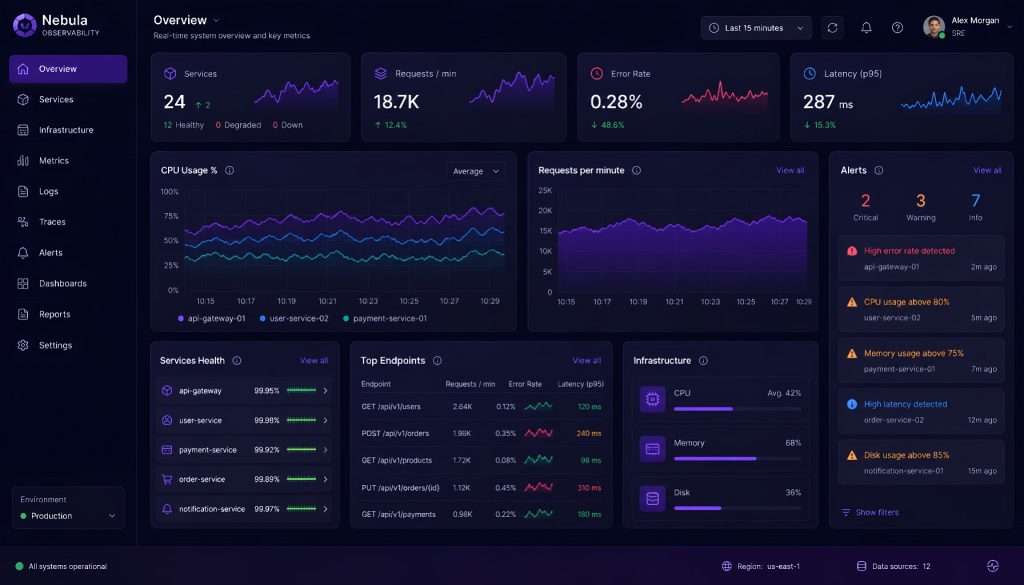Image resolution: width=1024 pixels, height=585 pixels.
Task: Click the Services Health info icon
Action: coord(236,360)
